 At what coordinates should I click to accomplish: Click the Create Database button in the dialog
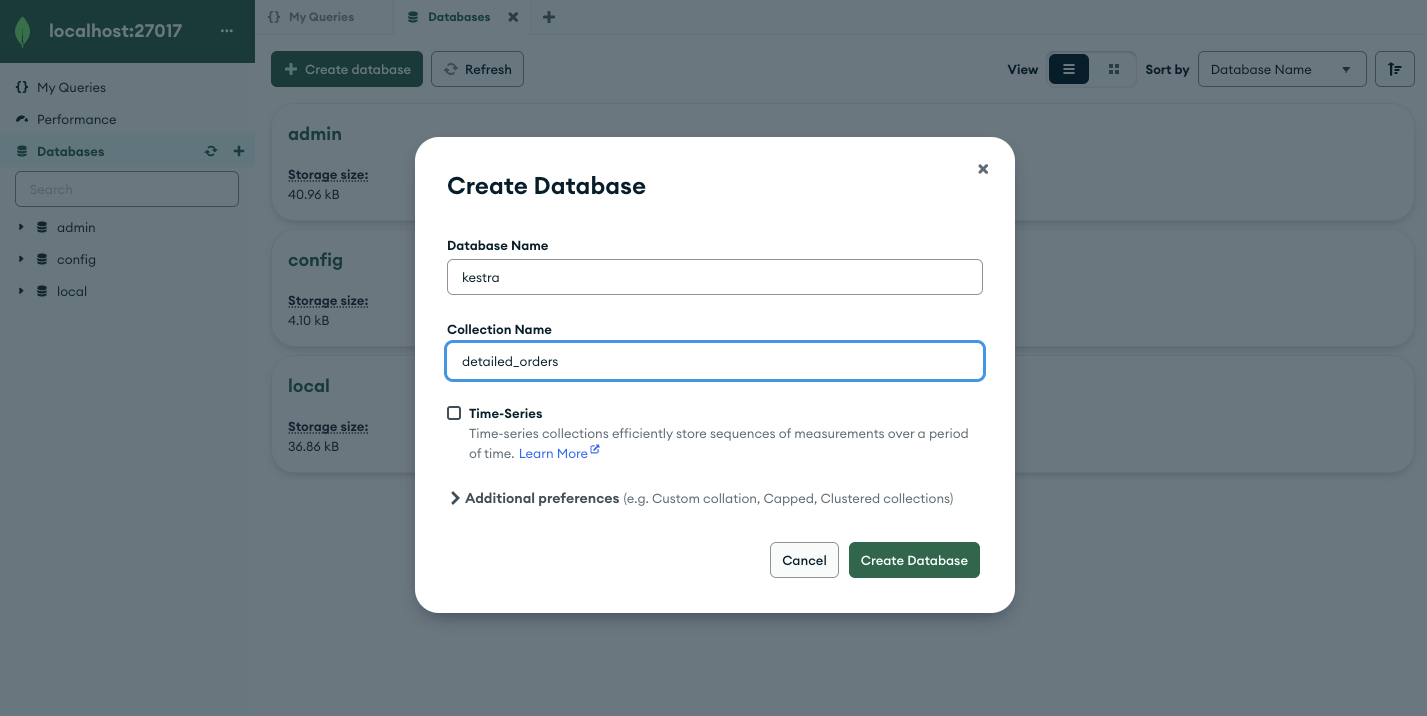coord(913,560)
